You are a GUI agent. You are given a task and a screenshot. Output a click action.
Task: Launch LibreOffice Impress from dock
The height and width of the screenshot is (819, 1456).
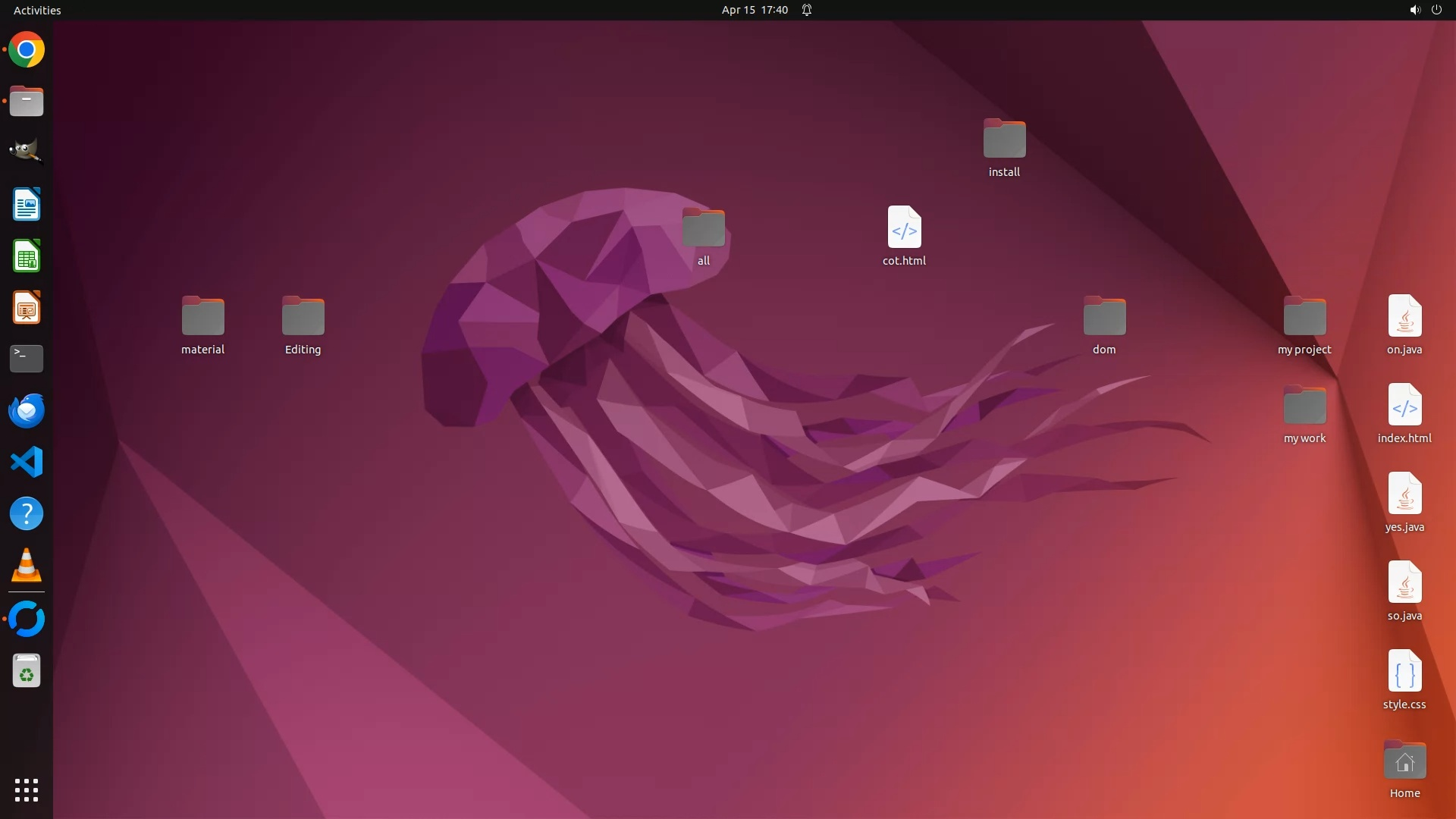tap(27, 308)
